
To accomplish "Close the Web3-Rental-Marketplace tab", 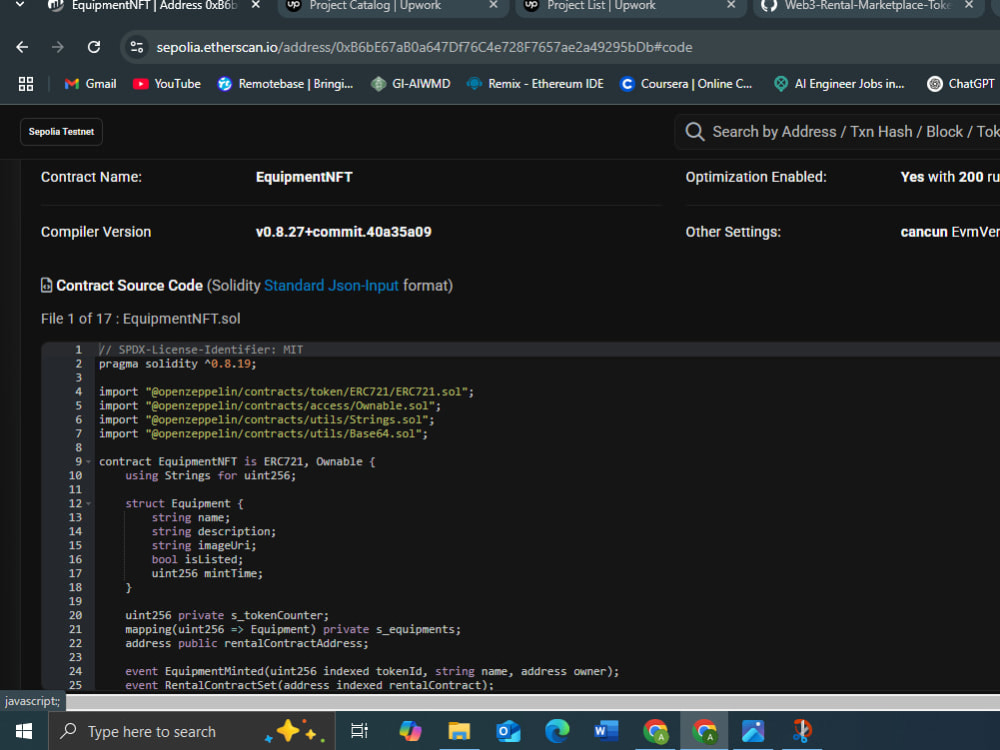I will pyautogui.click(x=969, y=5).
